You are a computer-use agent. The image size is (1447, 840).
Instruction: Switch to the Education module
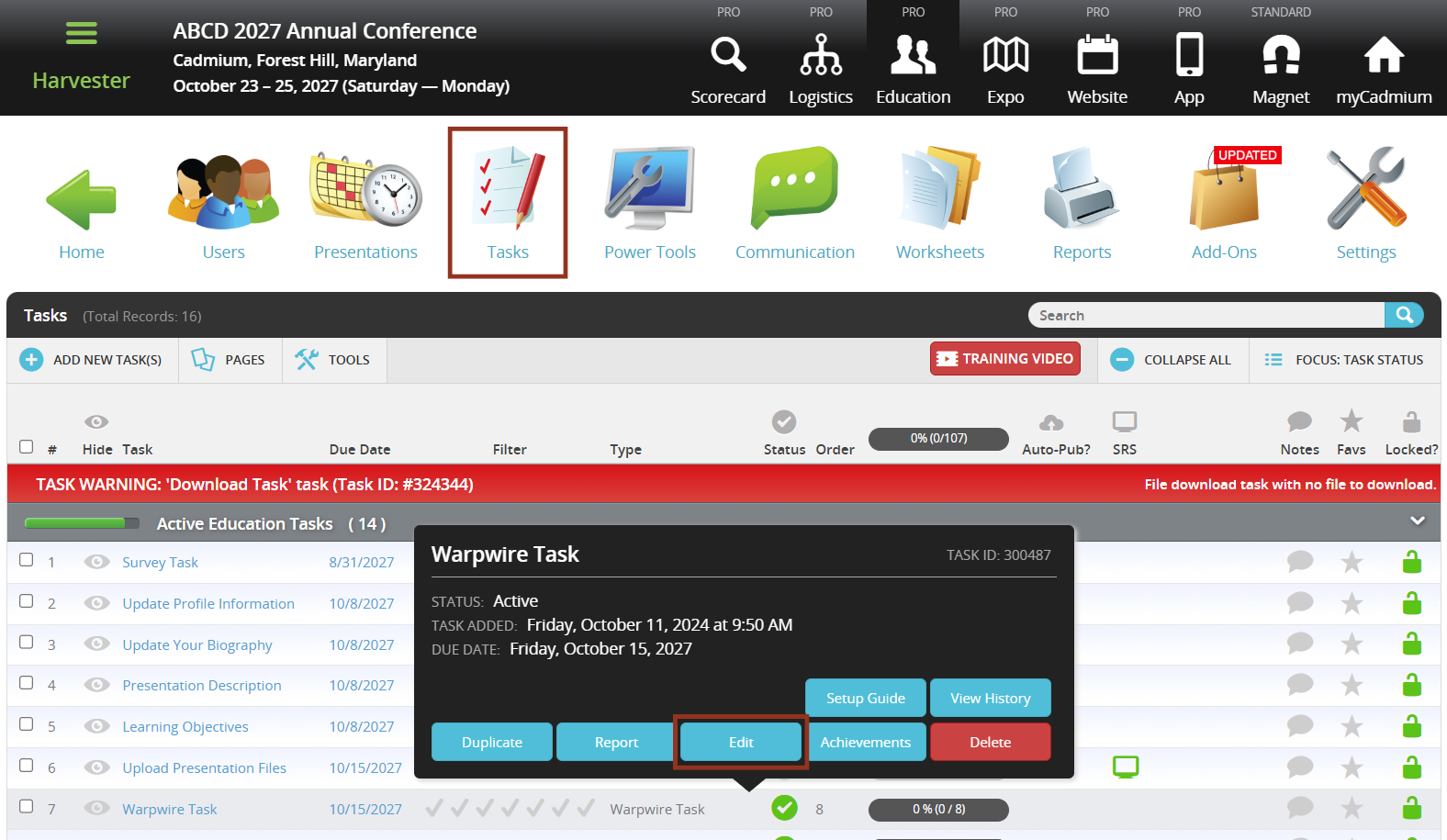pos(914,70)
